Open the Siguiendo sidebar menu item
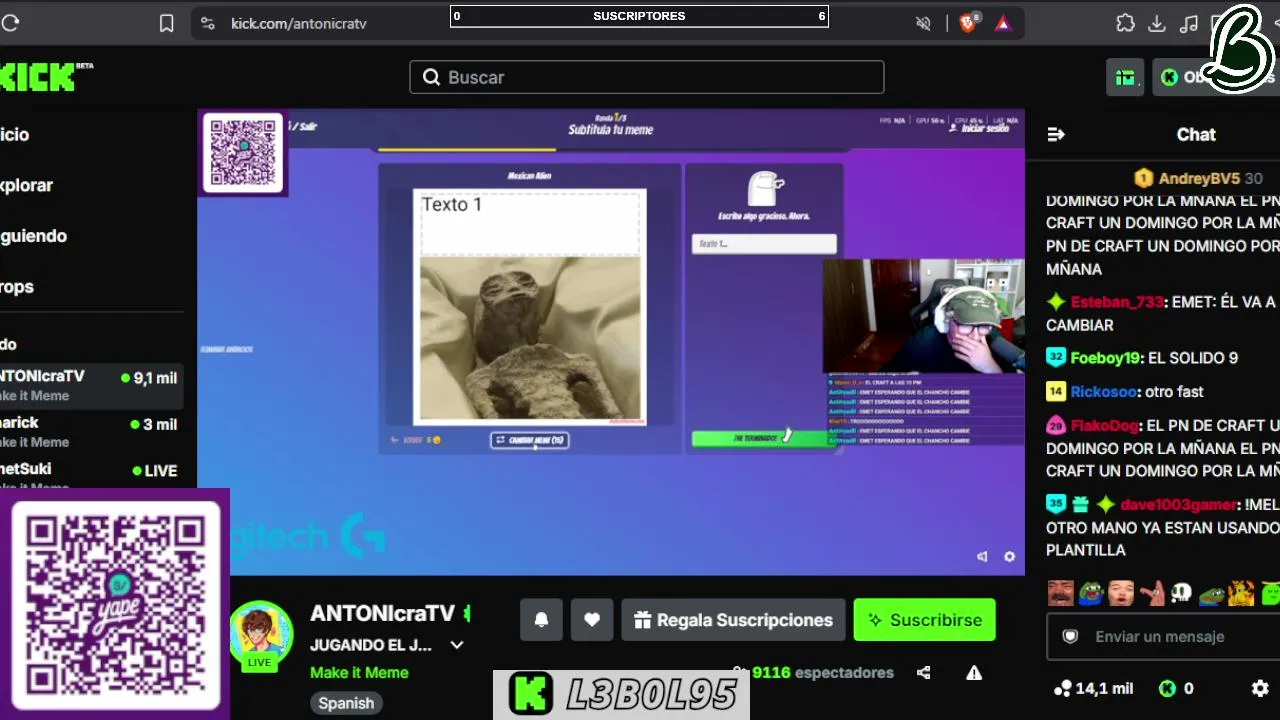Viewport: 1280px width, 720px height. (x=33, y=236)
